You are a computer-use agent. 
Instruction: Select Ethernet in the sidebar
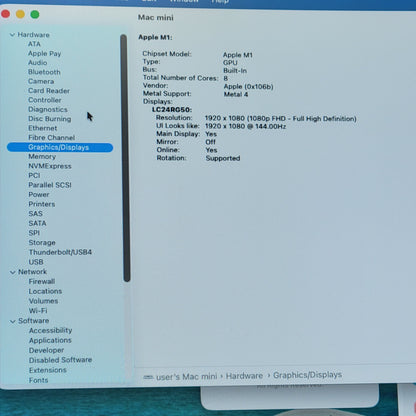(43, 128)
